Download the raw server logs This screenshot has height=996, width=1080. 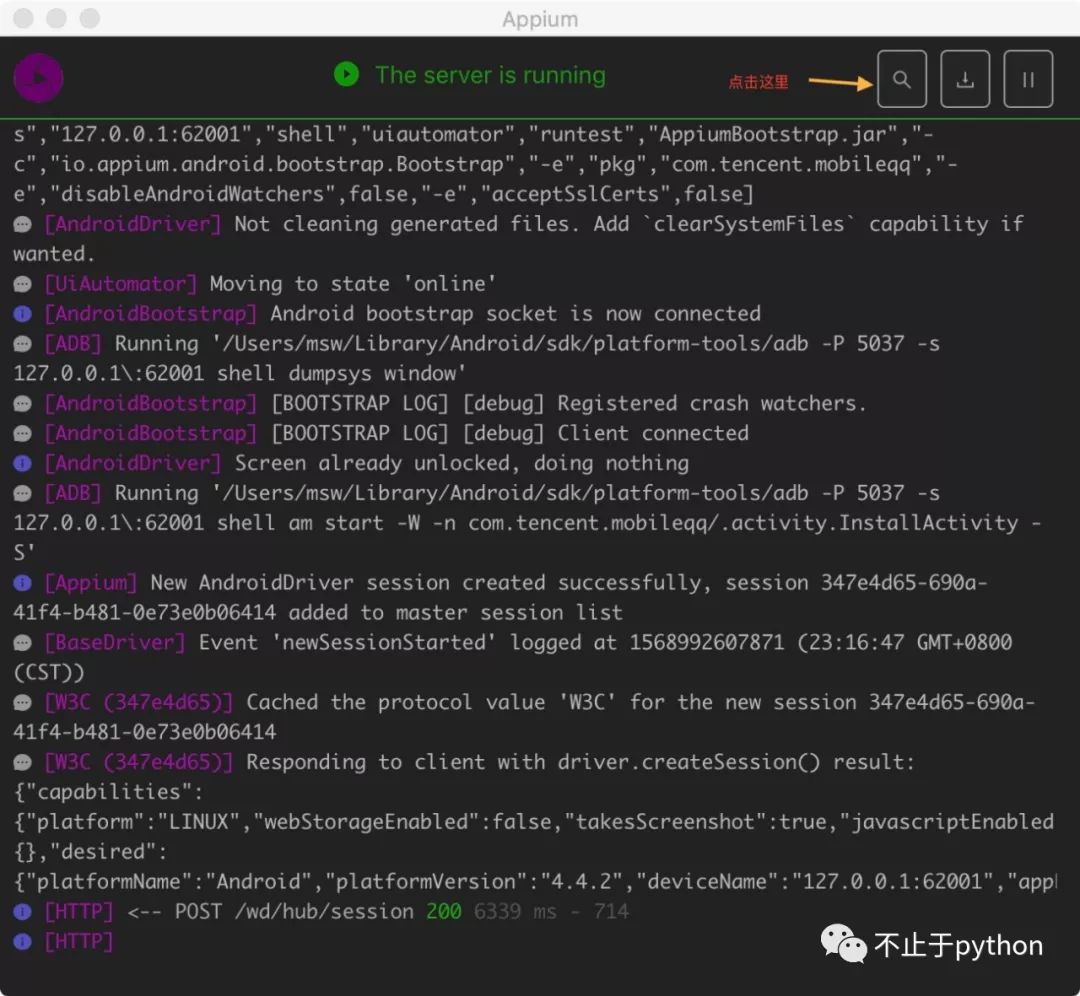point(965,79)
